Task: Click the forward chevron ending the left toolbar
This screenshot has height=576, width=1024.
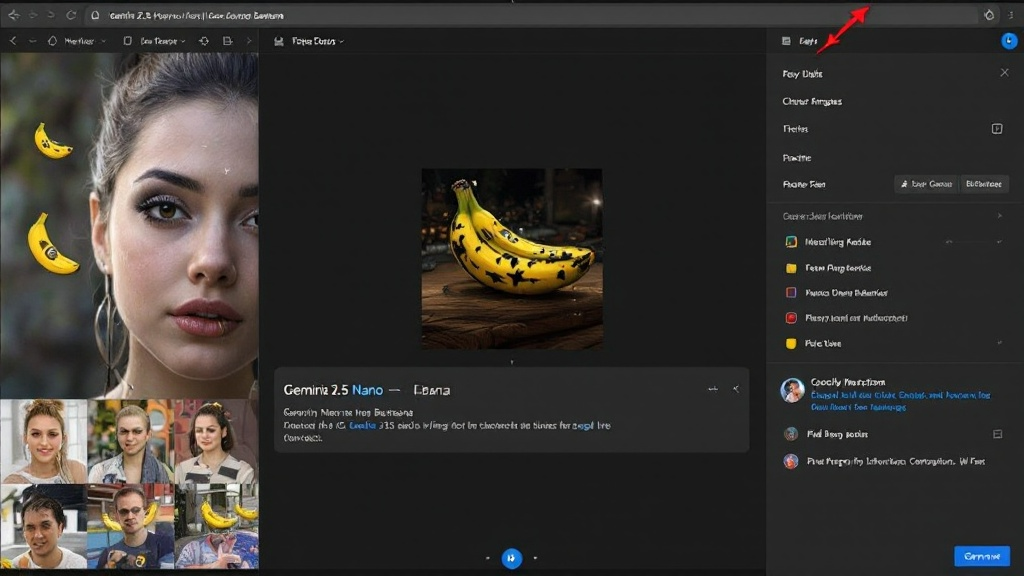Action: (249, 40)
